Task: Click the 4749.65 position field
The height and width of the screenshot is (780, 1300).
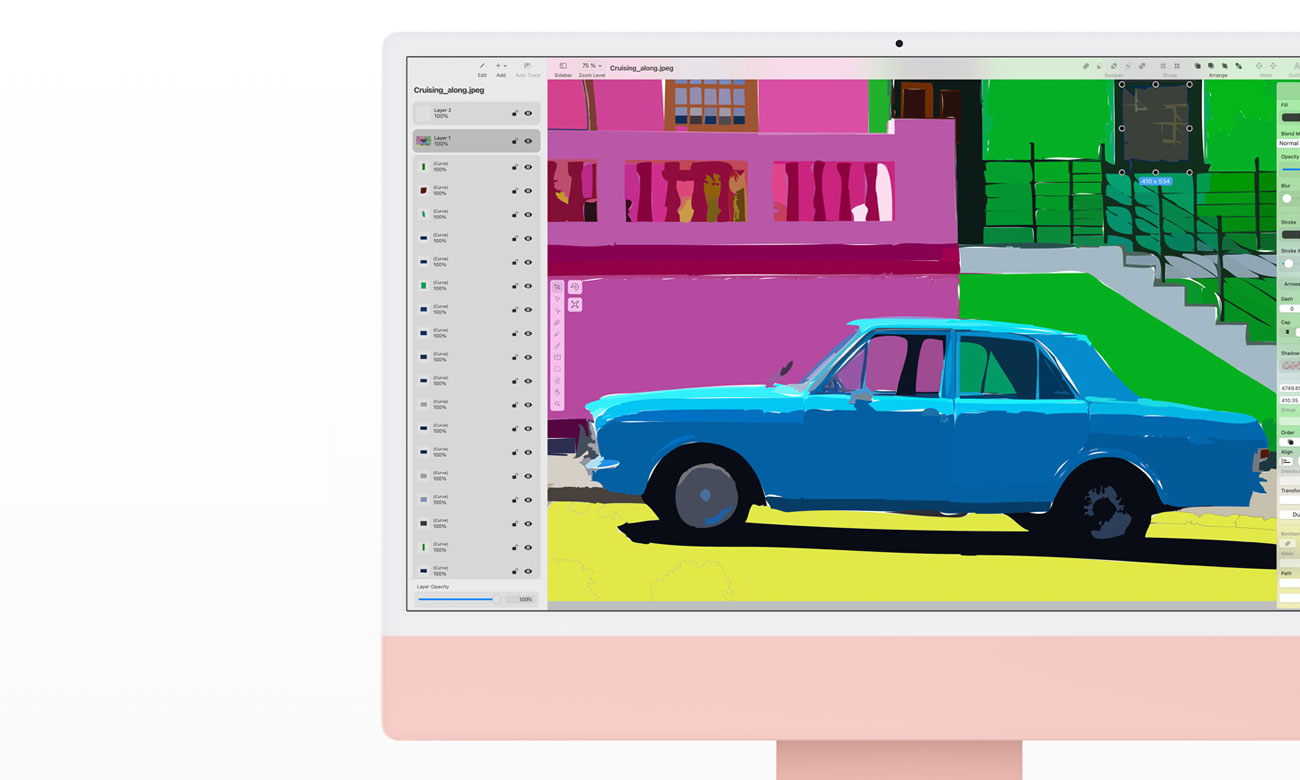Action: pos(1290,388)
